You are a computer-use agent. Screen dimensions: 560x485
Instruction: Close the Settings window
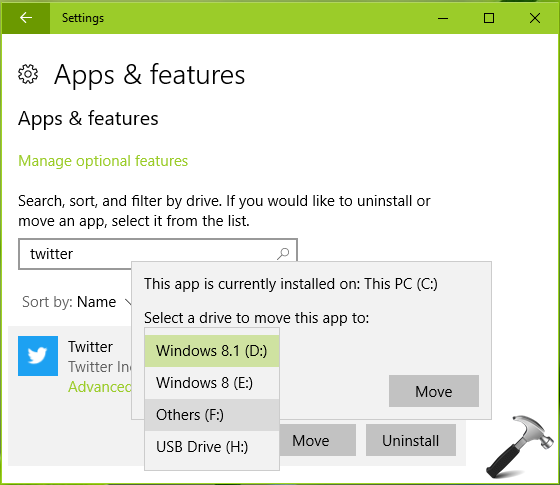click(x=535, y=18)
